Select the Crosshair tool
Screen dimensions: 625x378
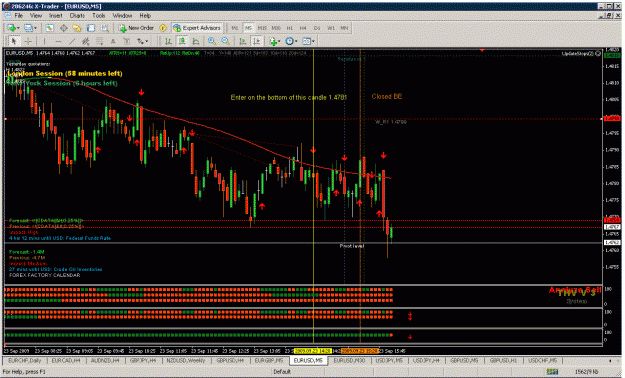28,41
